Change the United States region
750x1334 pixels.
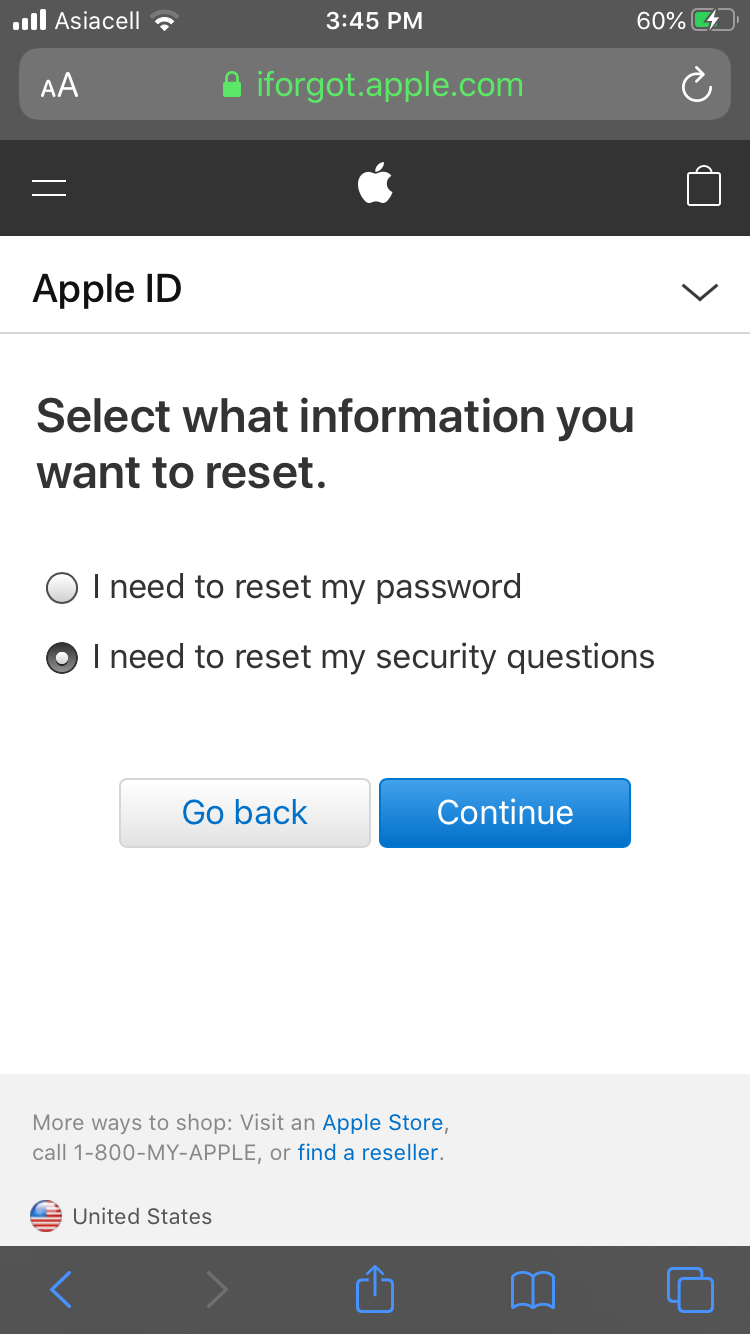tap(122, 1216)
